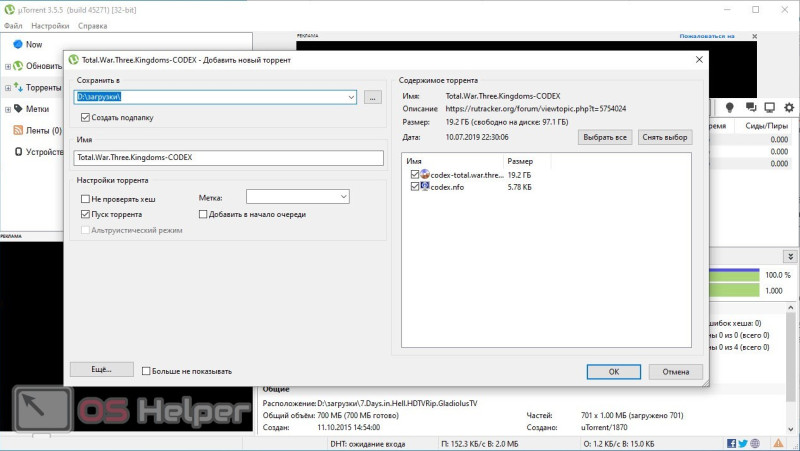The width and height of the screenshot is (800, 451).
Task: Click DHT: ожидание входа status text
Action: click(x=368, y=444)
